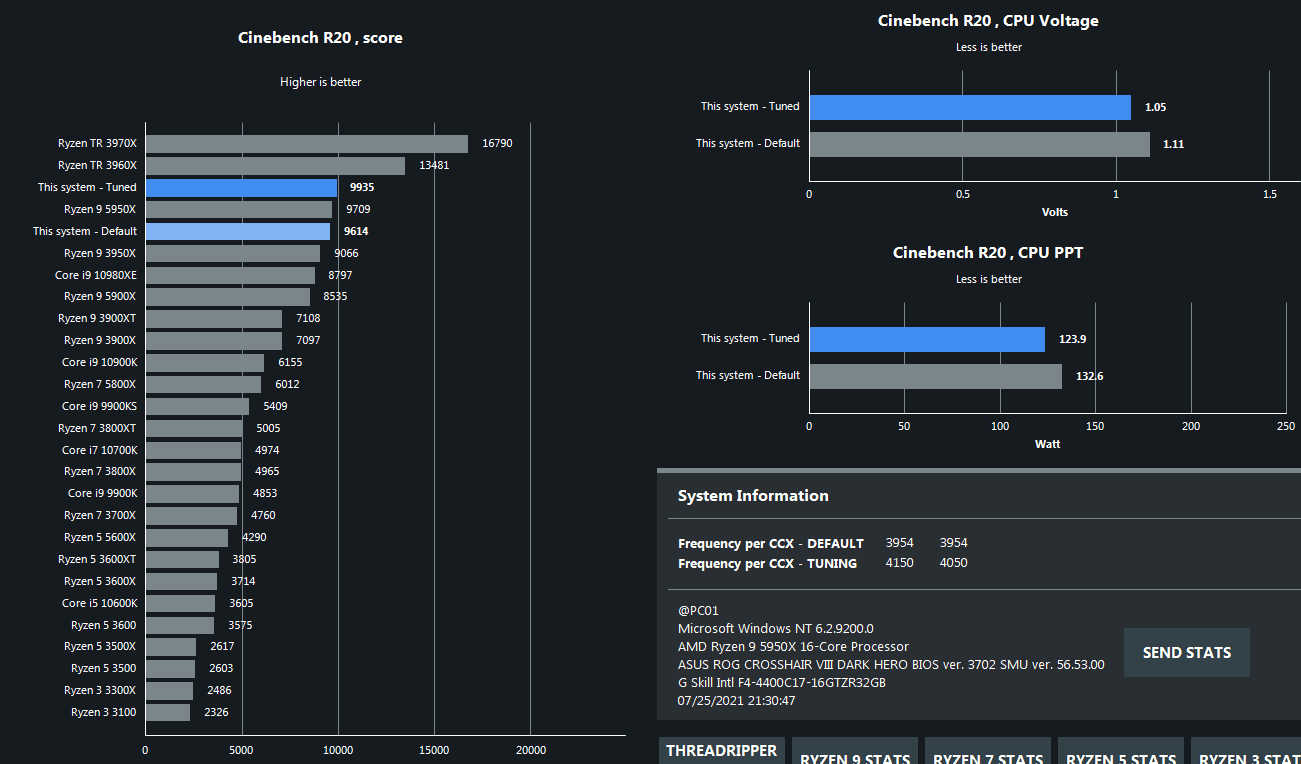Select the This system - Default score bar
This screenshot has height=764, width=1301.
(x=238, y=232)
